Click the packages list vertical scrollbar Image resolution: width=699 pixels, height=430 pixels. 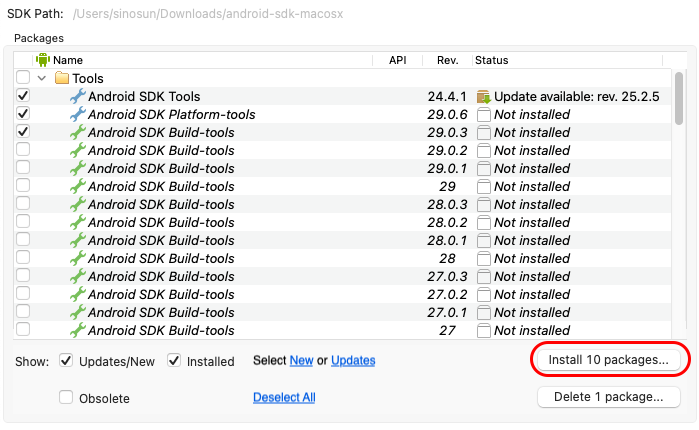click(x=679, y=200)
